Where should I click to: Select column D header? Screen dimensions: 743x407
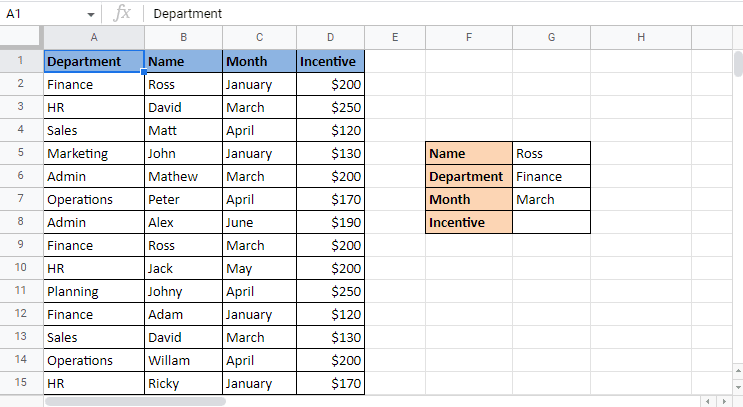tap(331, 38)
